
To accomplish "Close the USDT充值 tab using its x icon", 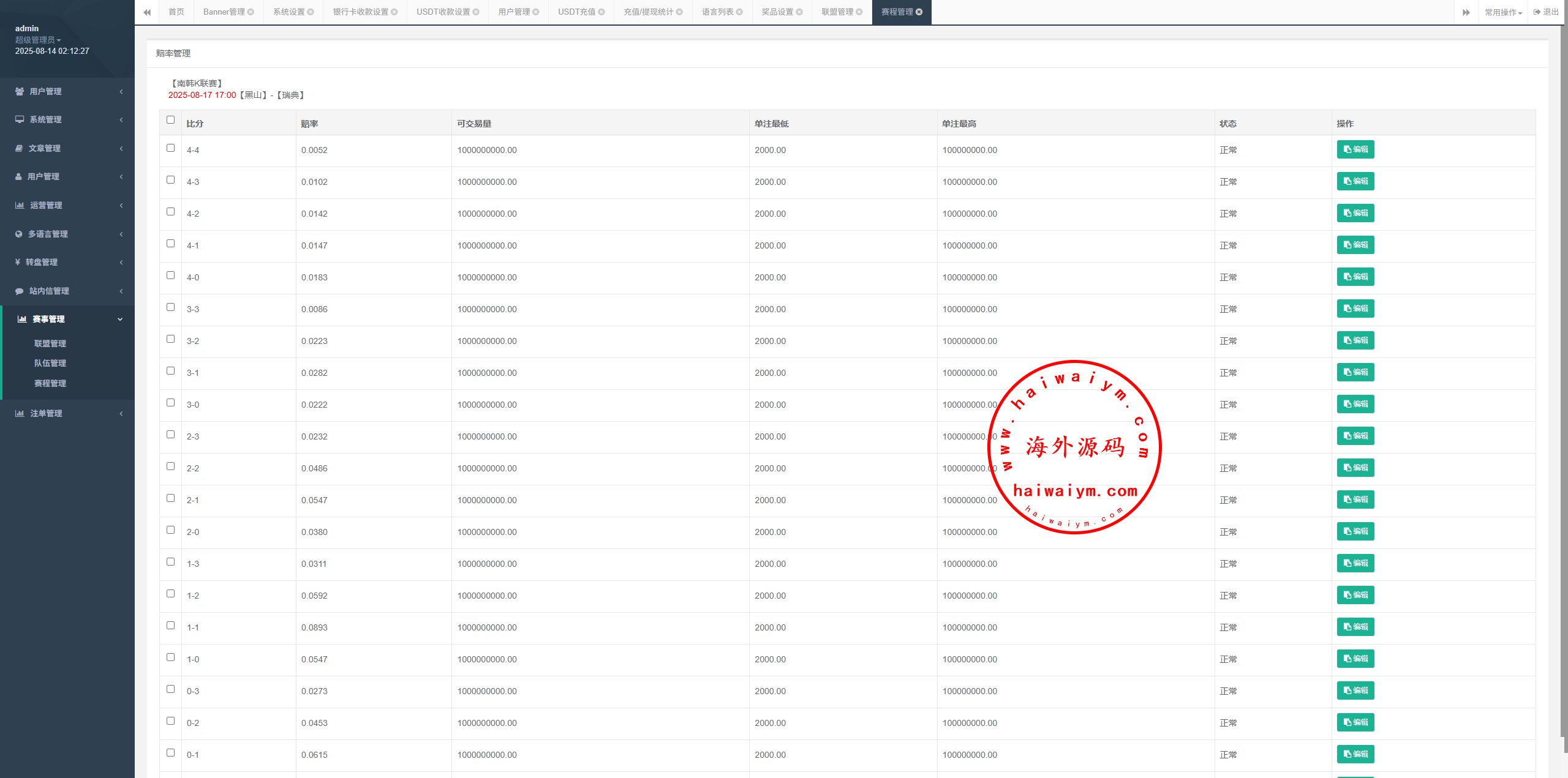I will pyautogui.click(x=601, y=12).
